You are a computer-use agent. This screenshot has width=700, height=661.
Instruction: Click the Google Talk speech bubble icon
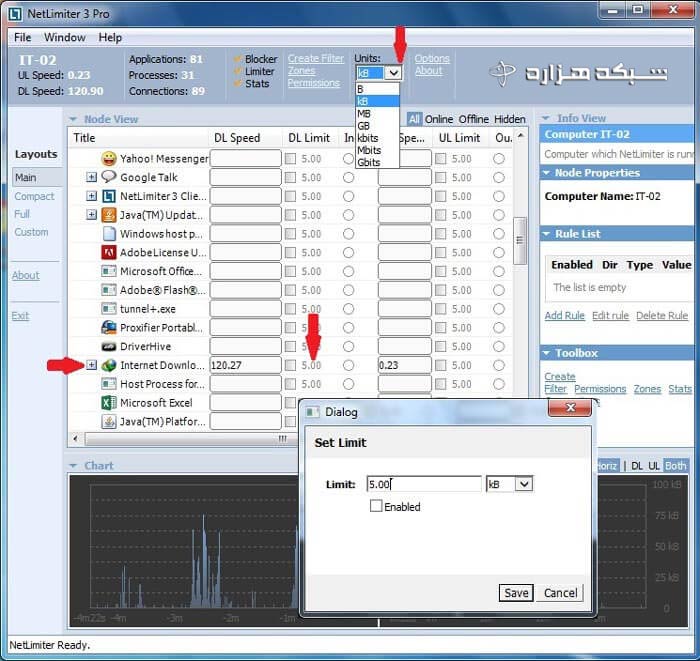pyautogui.click(x=108, y=177)
